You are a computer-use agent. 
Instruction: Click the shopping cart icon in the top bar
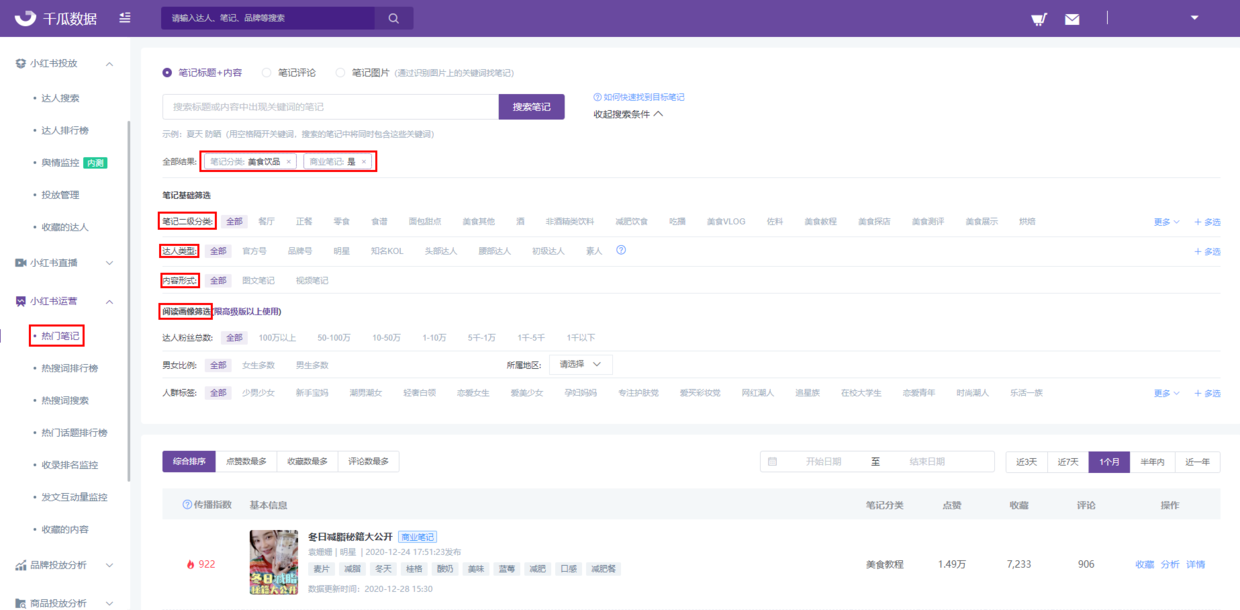click(1040, 18)
